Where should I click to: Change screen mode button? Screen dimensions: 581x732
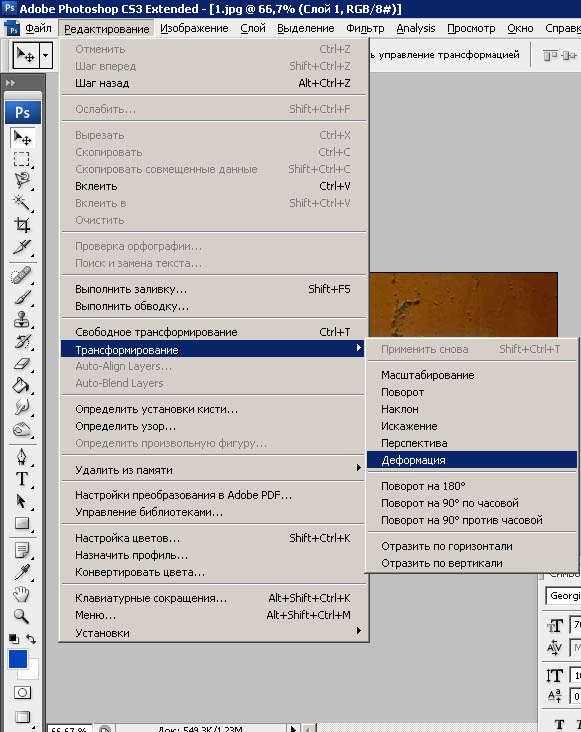pos(22,717)
